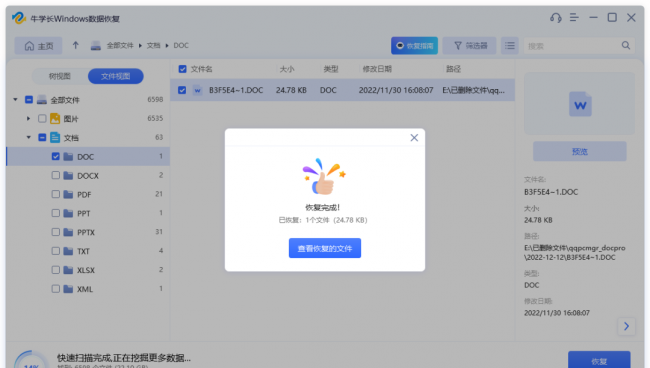Click the drive icon in breadcrumb
The image size is (650, 368).
pyautogui.click(x=96, y=46)
